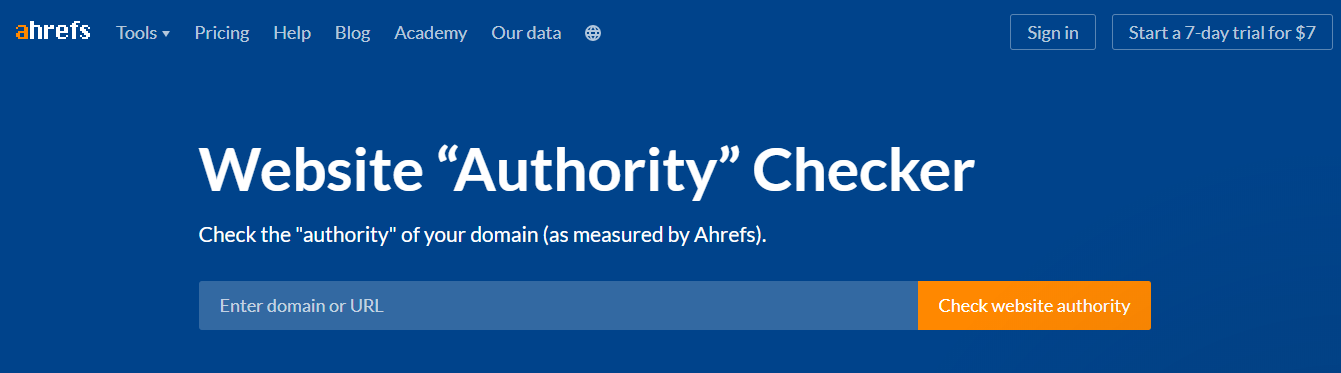Click the subtitle about domain authority
1341x373 pixels.
483,237
